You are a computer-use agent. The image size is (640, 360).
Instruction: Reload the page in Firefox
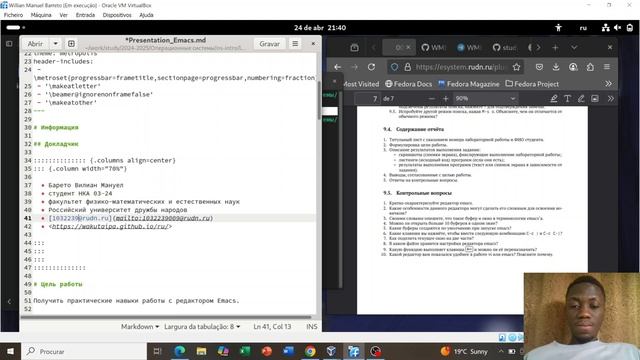coord(371,67)
